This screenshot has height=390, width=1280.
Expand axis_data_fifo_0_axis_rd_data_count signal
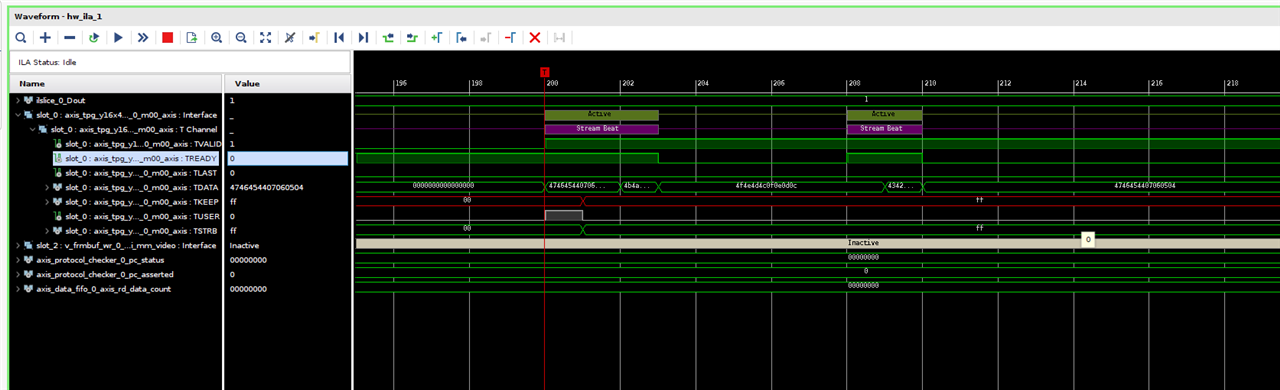pyautogui.click(x=17, y=288)
